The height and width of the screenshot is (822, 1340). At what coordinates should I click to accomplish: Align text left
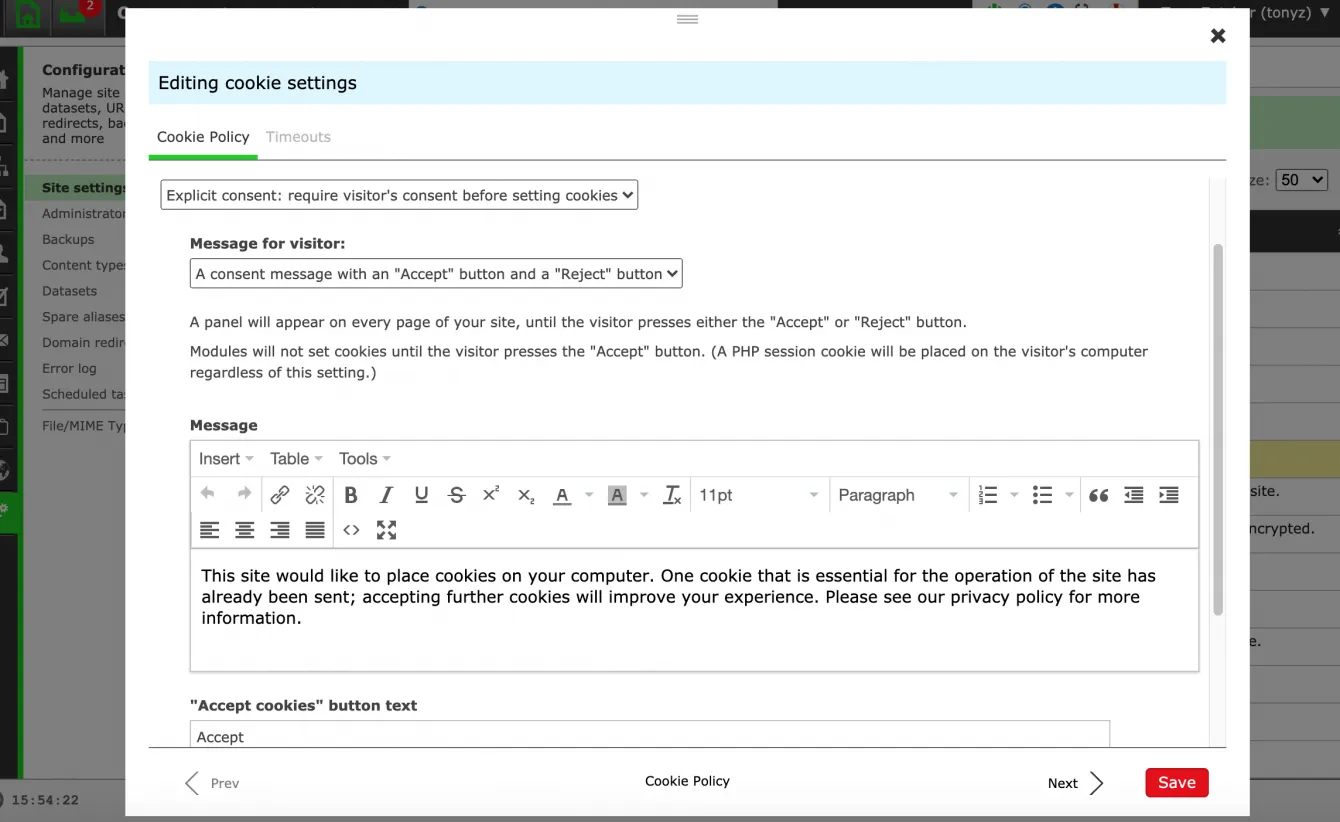pos(209,530)
